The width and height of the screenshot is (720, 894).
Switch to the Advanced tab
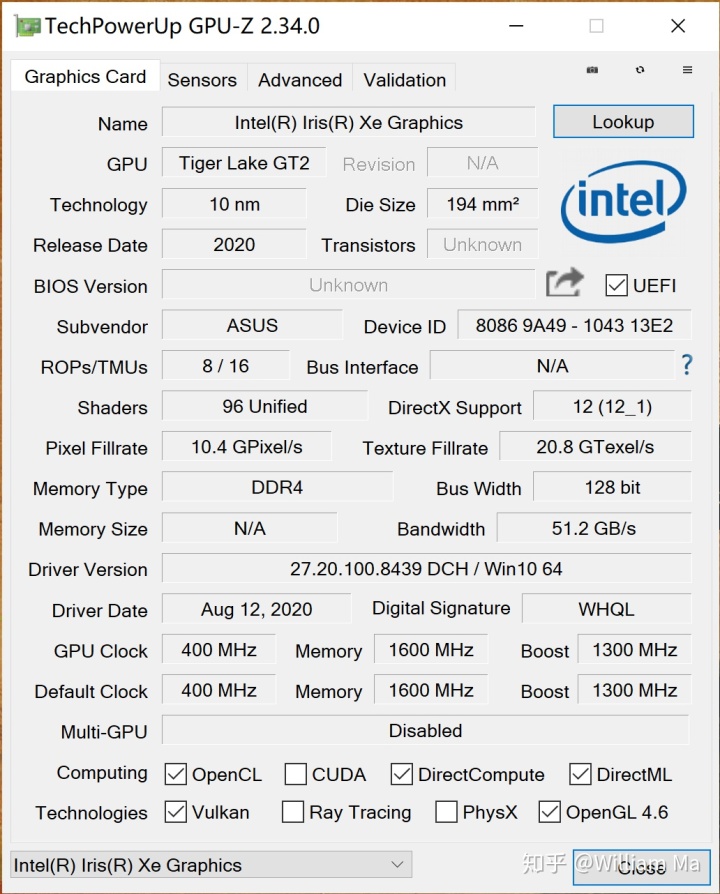click(300, 80)
